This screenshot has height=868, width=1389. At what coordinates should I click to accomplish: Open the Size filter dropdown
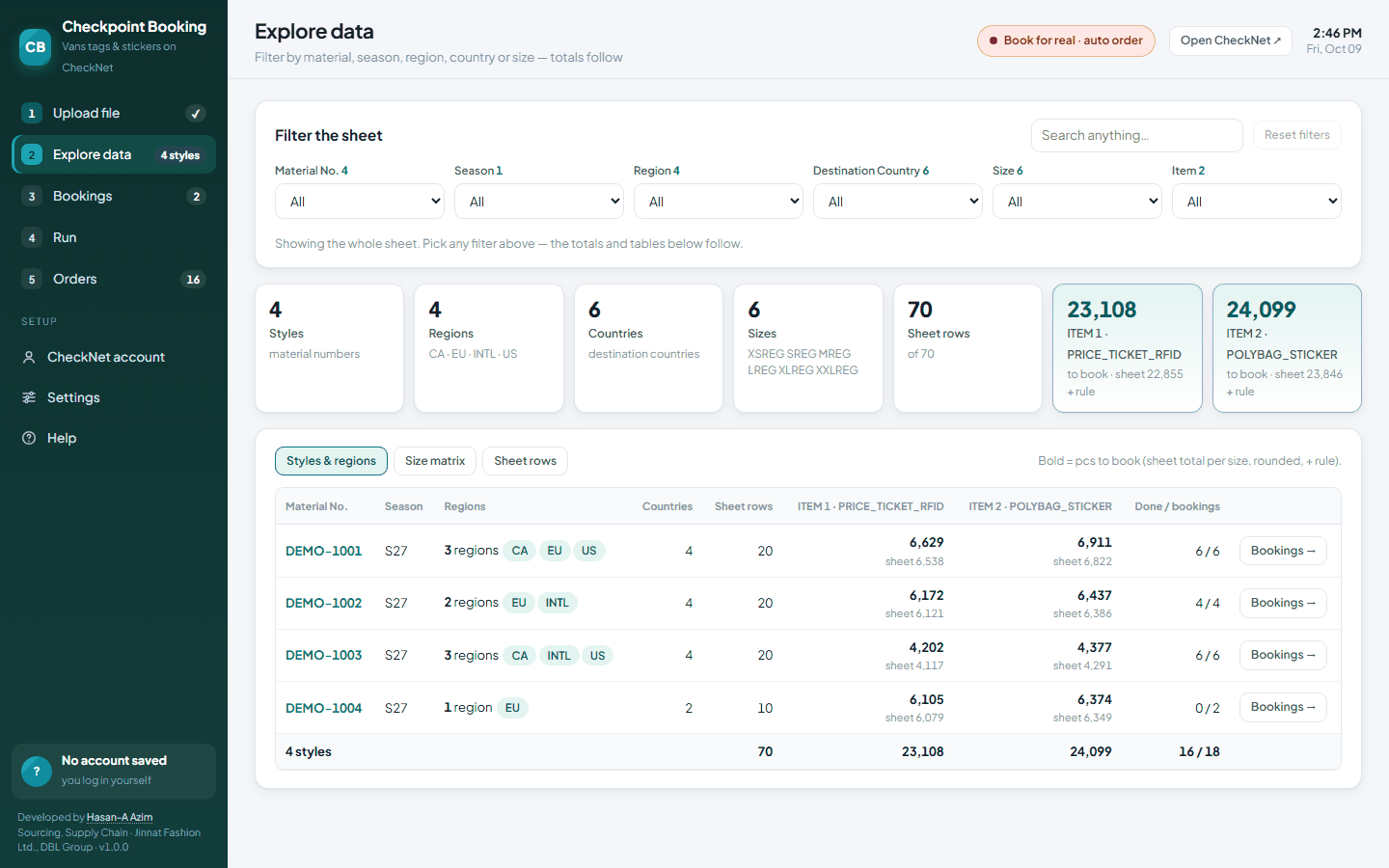click(x=1077, y=202)
